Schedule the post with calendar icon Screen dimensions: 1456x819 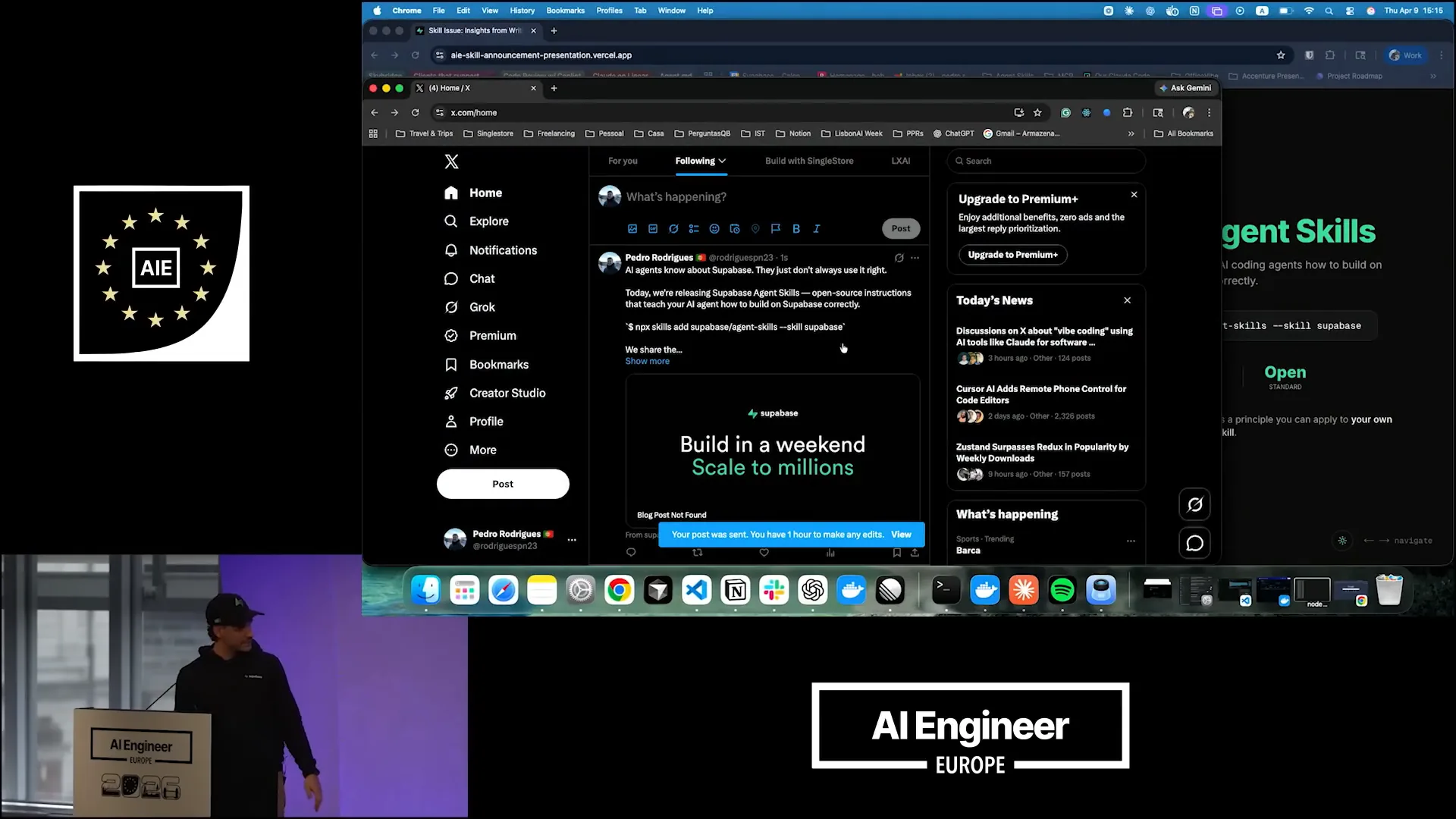pyautogui.click(x=735, y=228)
